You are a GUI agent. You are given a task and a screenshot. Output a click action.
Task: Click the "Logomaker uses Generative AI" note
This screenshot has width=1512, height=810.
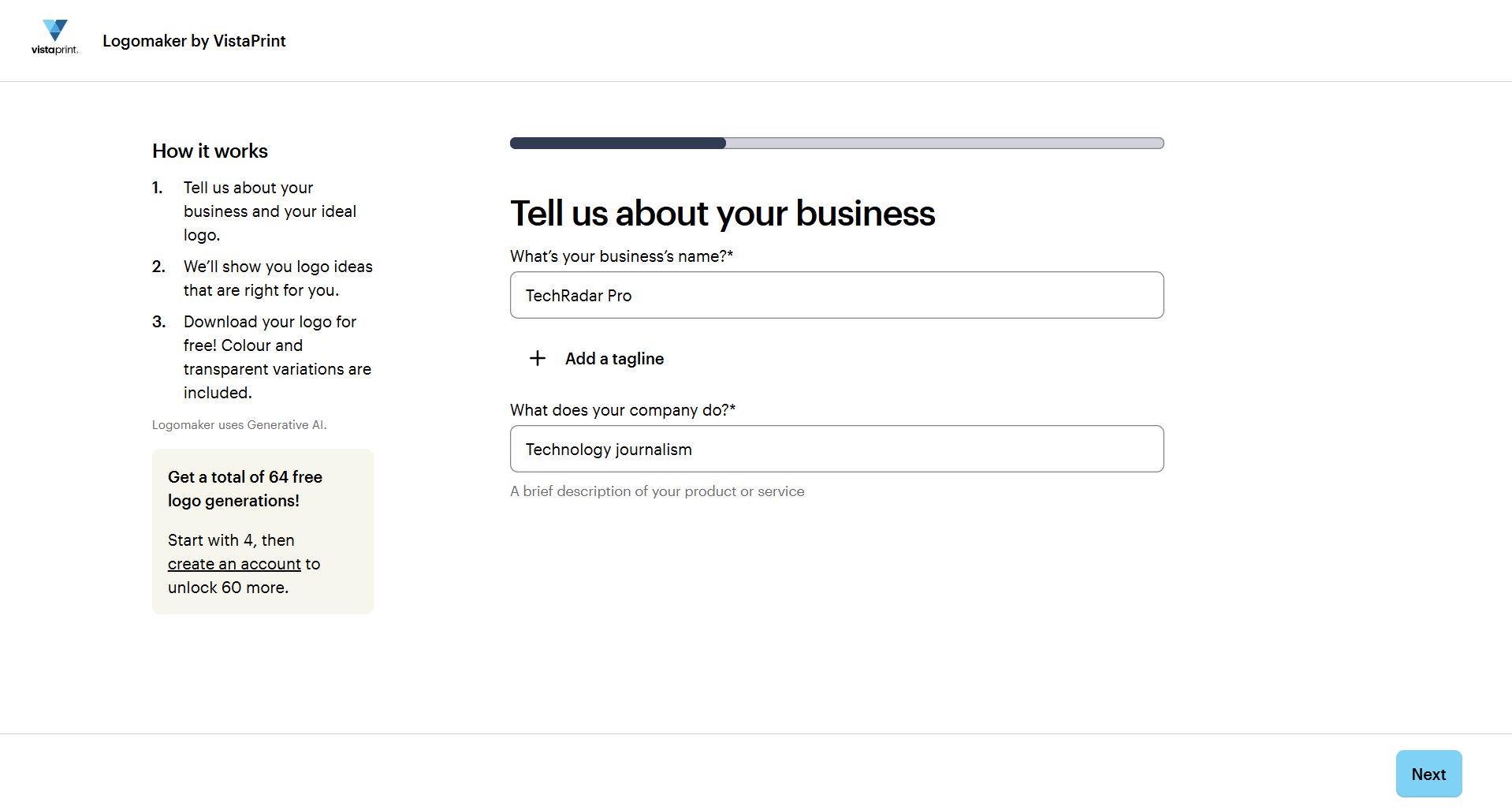click(239, 425)
